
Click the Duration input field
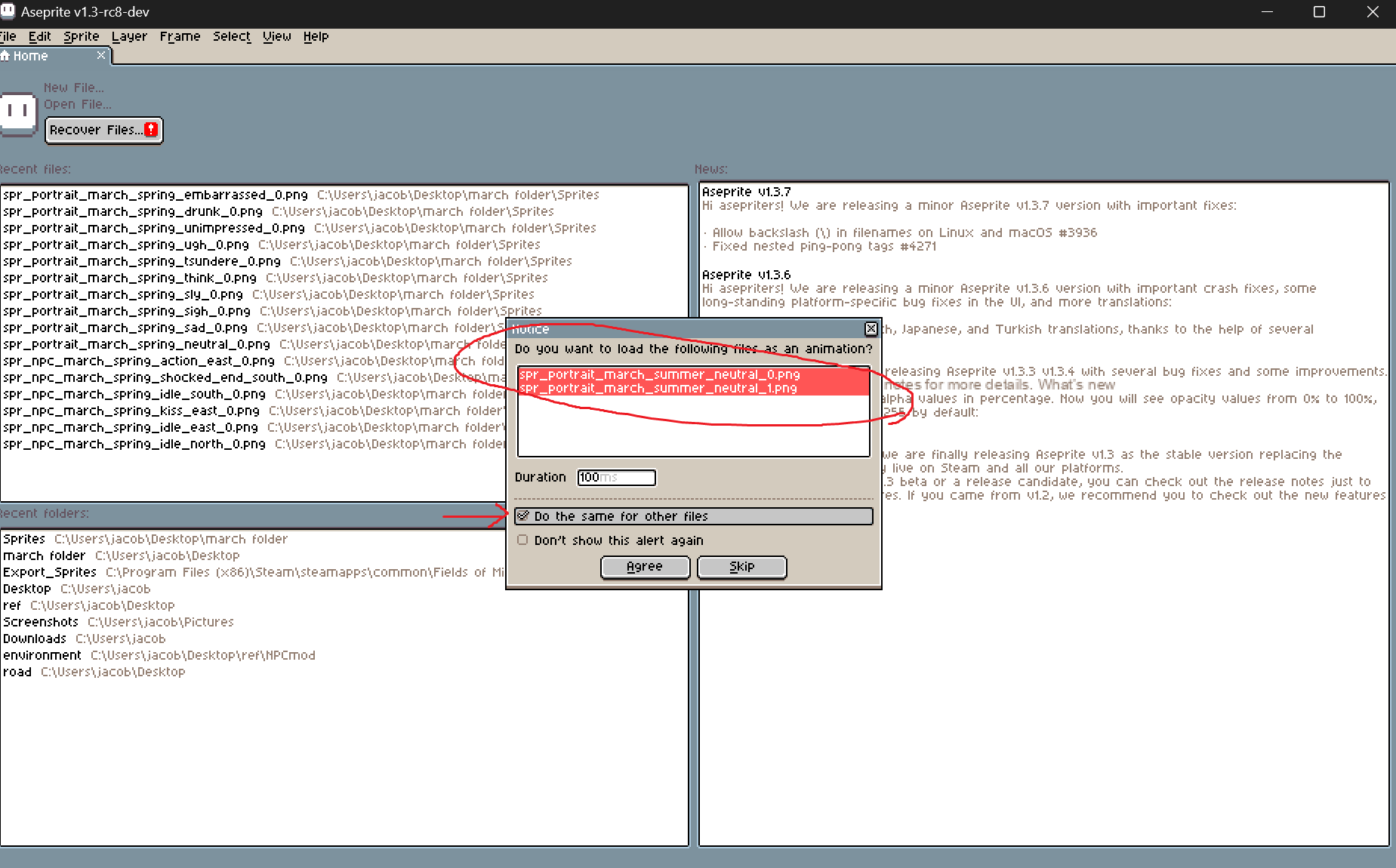pos(616,477)
